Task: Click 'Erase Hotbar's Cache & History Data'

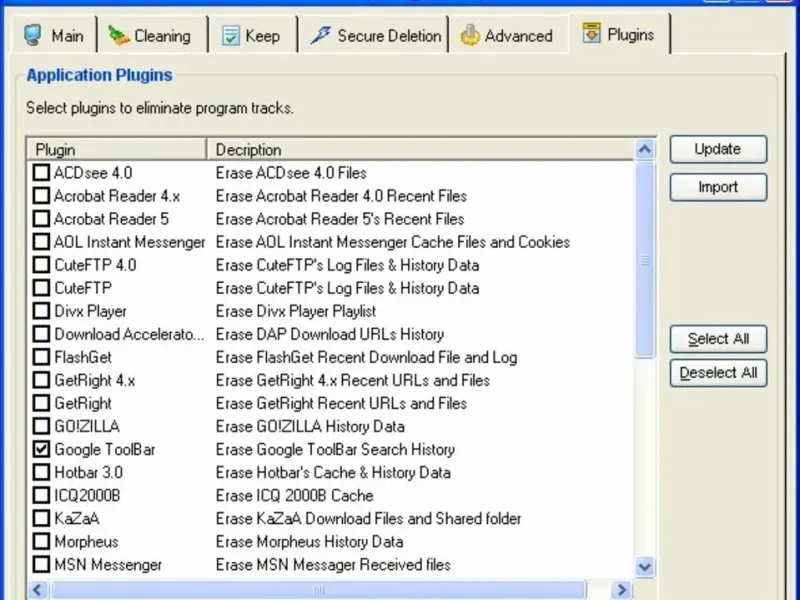Action: (x=333, y=472)
